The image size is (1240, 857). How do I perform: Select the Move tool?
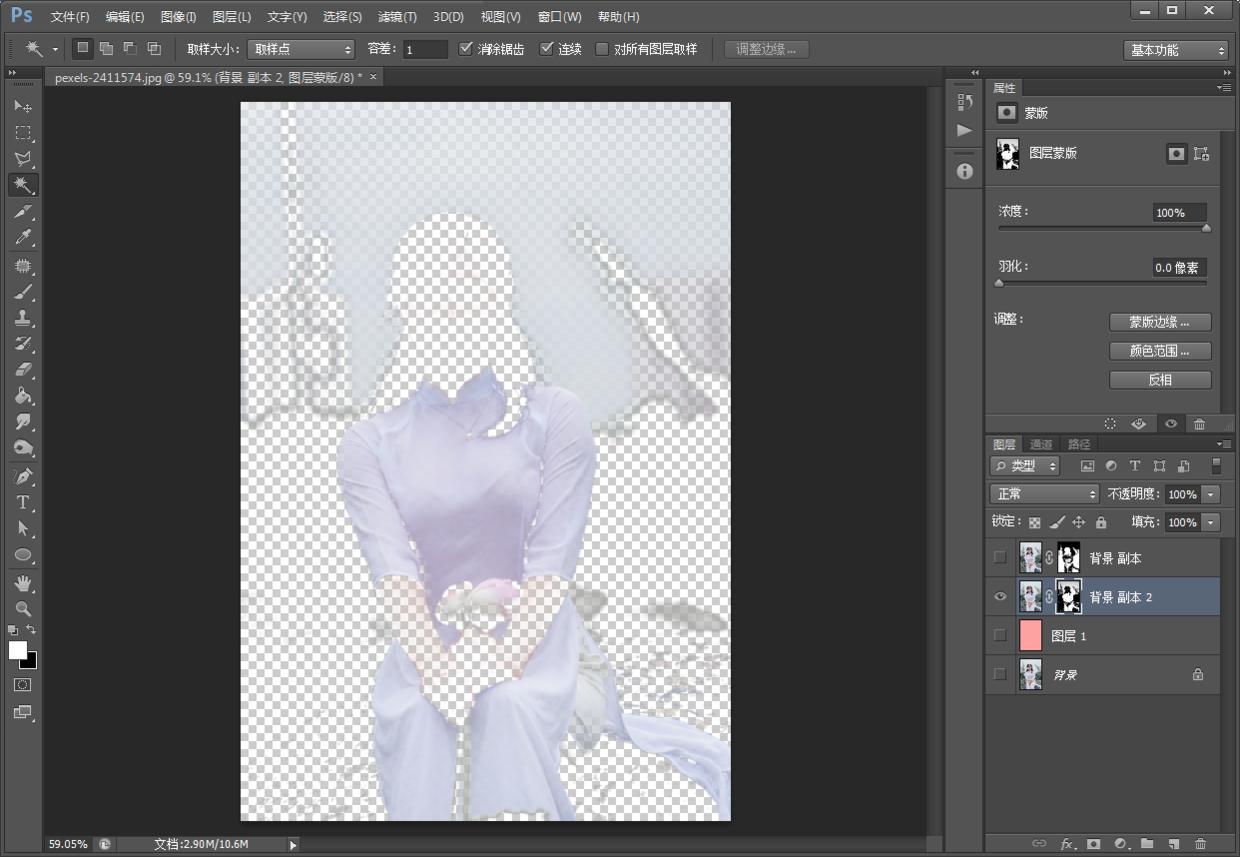23,107
